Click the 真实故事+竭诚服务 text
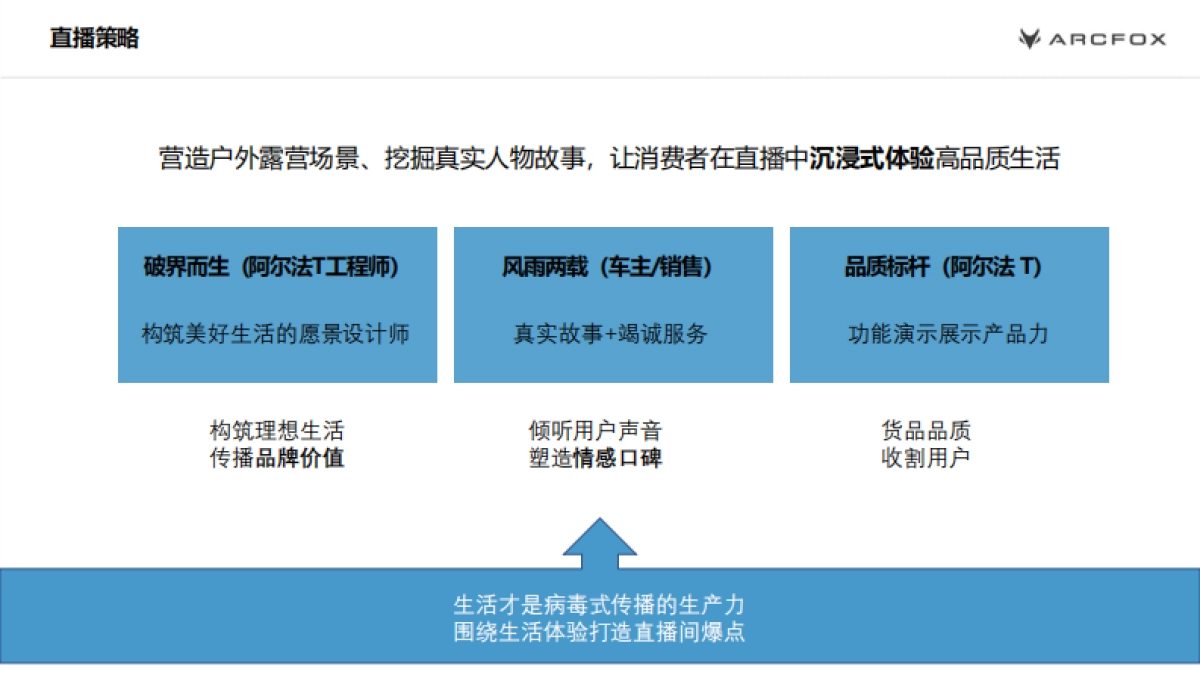The height and width of the screenshot is (675, 1200). (x=612, y=332)
